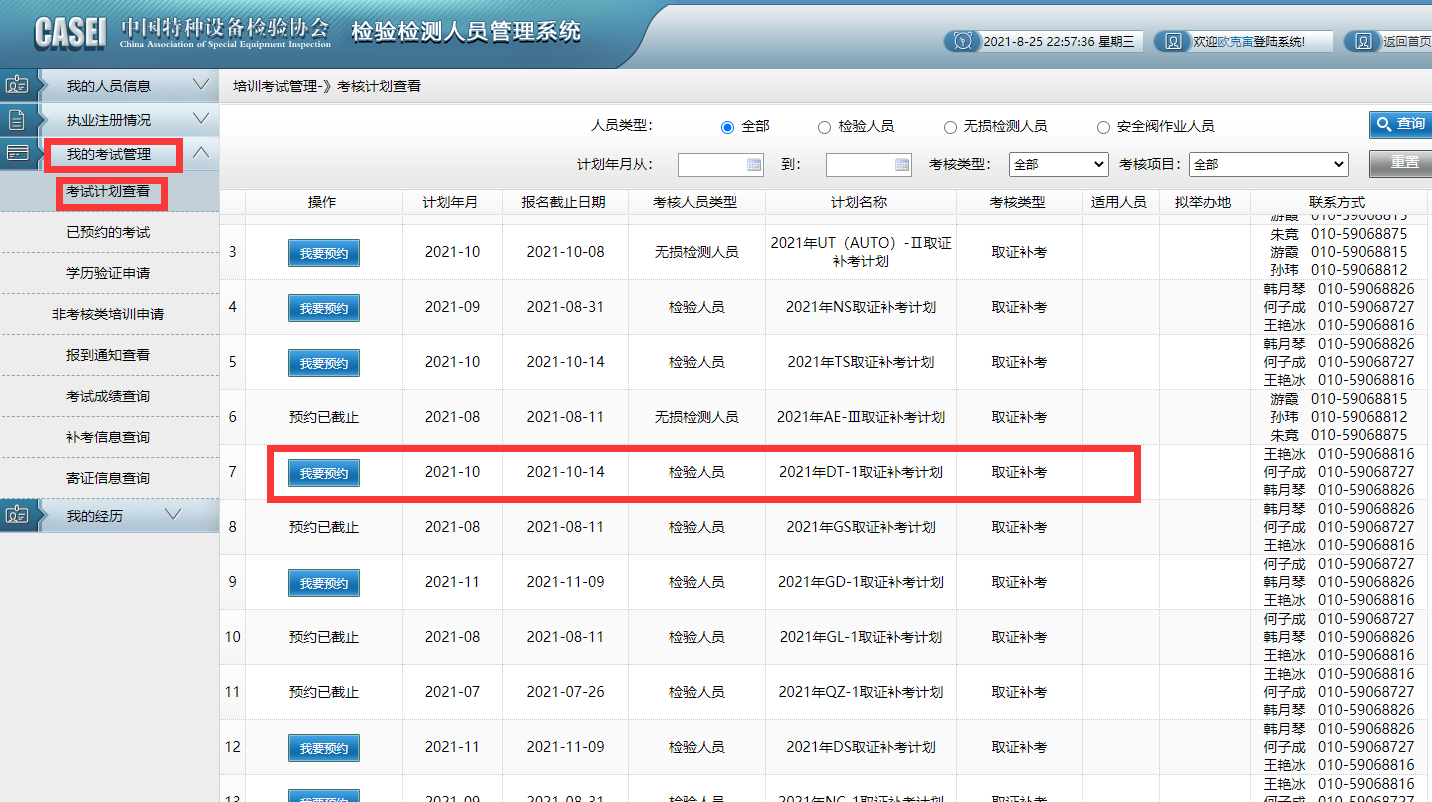
Task: Expand the 我的人员信息 section chevron
Action: click(201, 85)
